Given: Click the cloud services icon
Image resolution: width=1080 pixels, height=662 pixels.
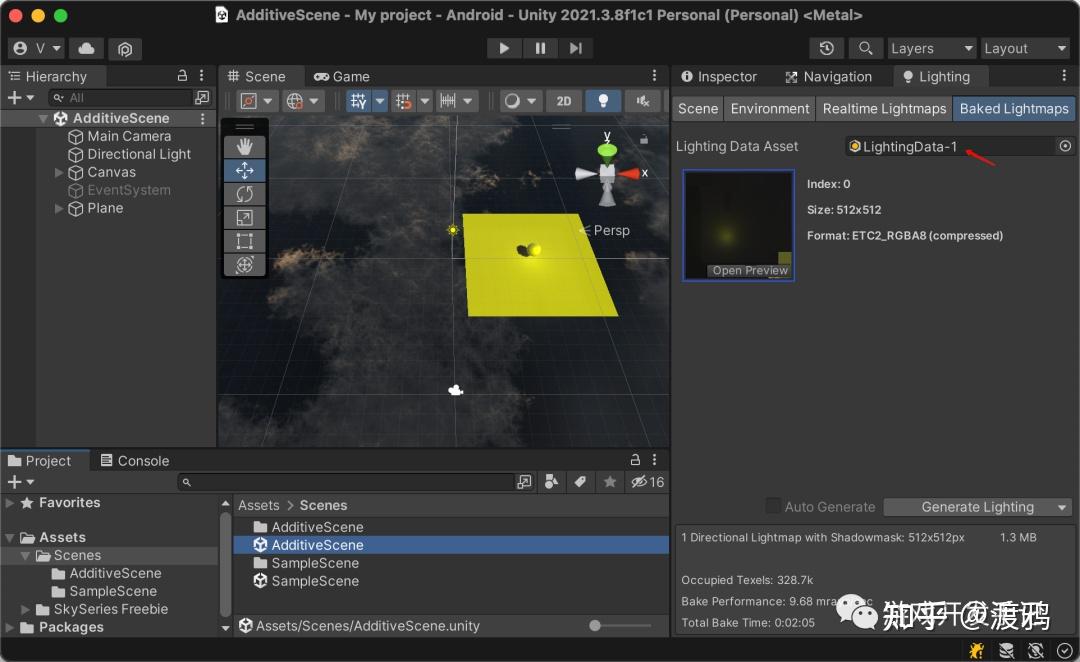Looking at the screenshot, I should pos(86,48).
